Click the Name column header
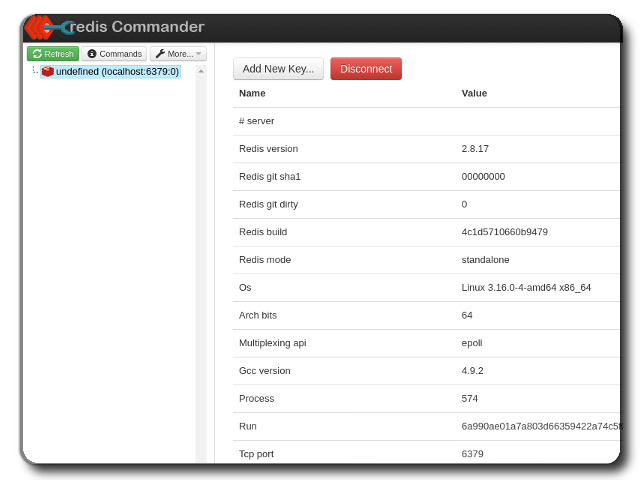 252,93
